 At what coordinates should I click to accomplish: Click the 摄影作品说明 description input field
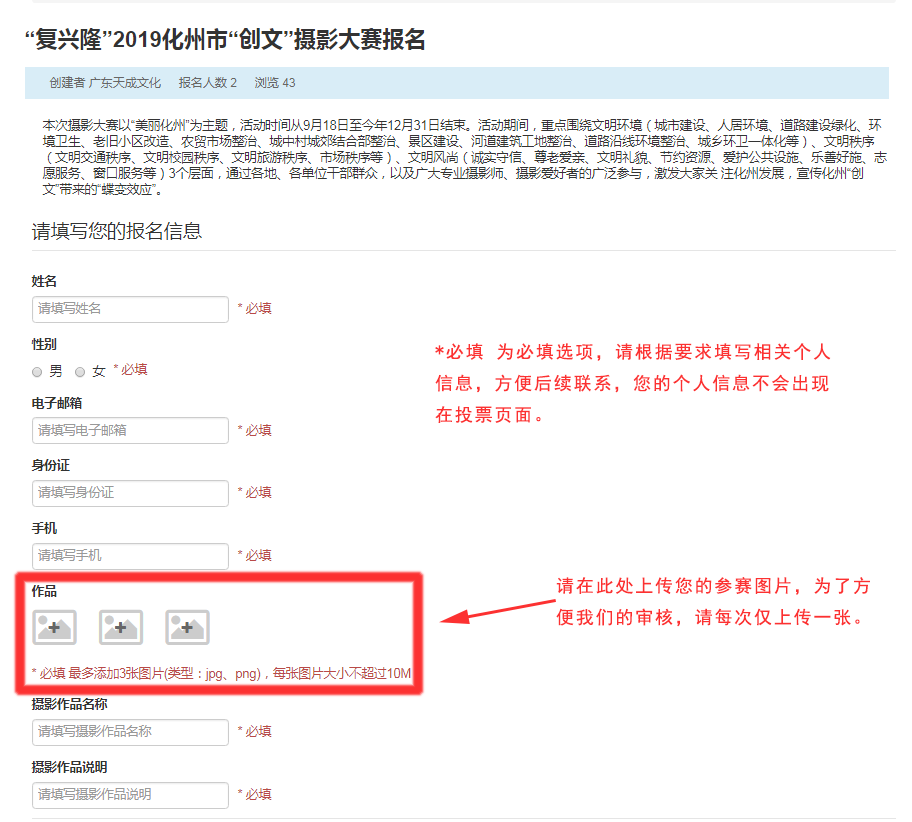130,795
